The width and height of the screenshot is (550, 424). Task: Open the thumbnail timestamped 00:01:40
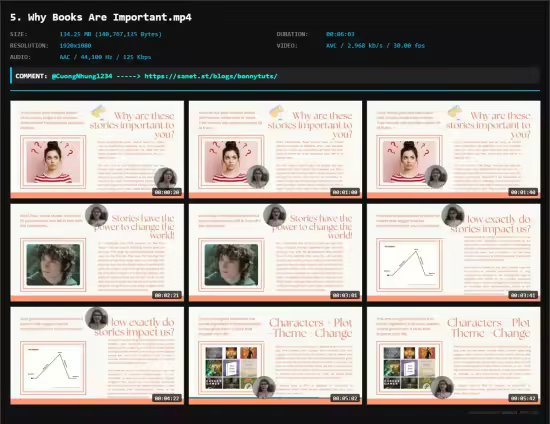[454, 149]
